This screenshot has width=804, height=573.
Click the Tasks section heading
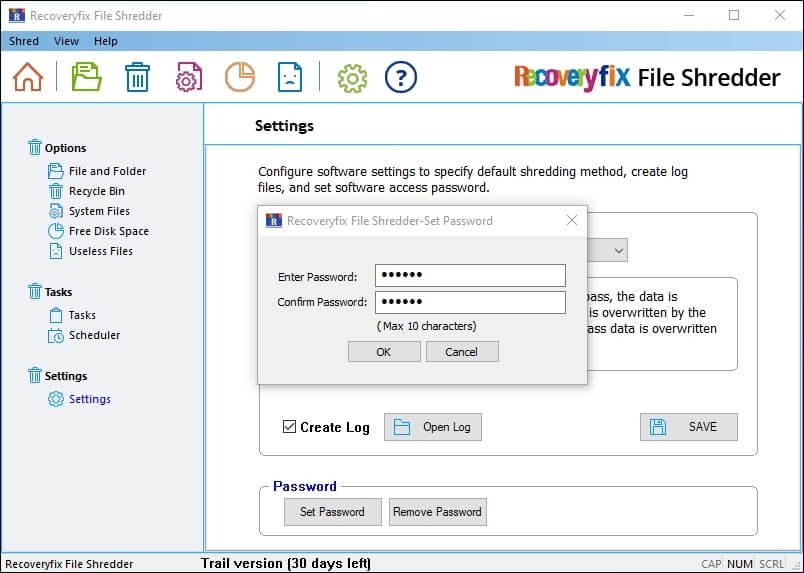tap(58, 292)
